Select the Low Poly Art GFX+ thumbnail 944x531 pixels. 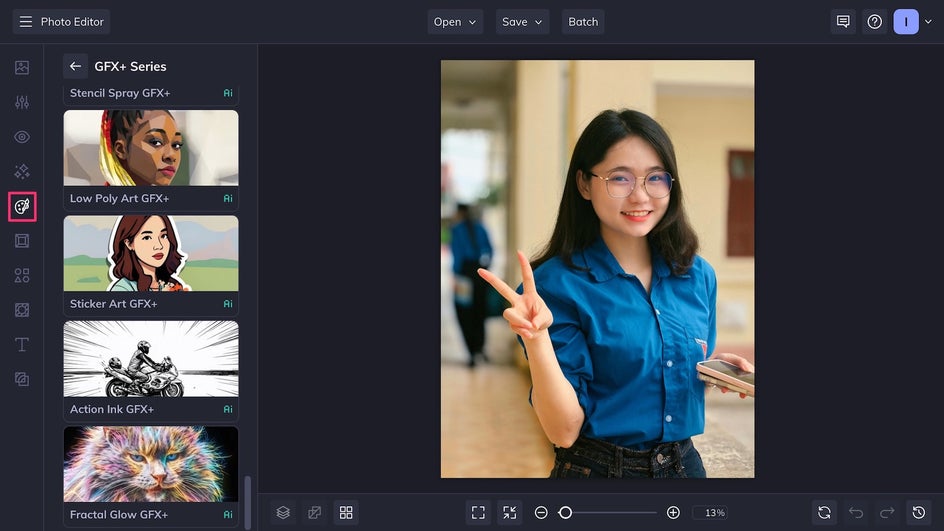point(151,148)
